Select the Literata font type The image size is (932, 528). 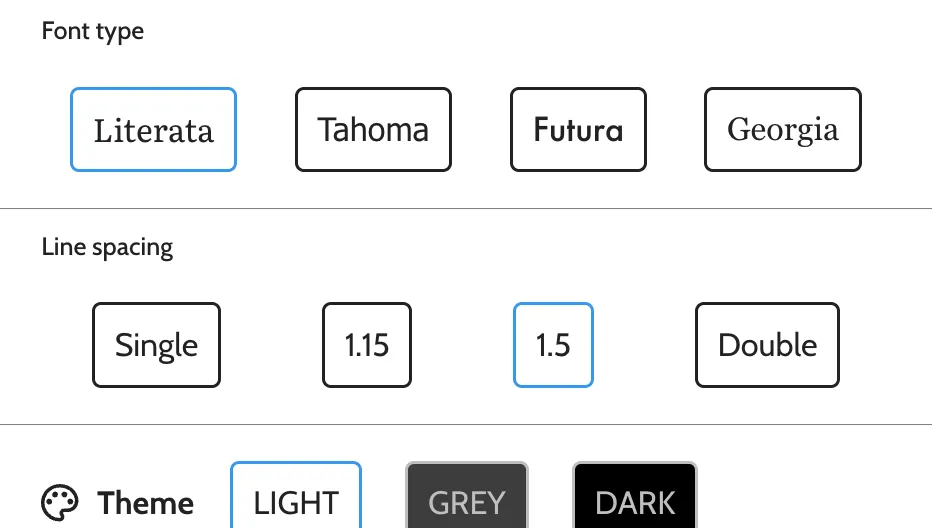[x=153, y=130]
